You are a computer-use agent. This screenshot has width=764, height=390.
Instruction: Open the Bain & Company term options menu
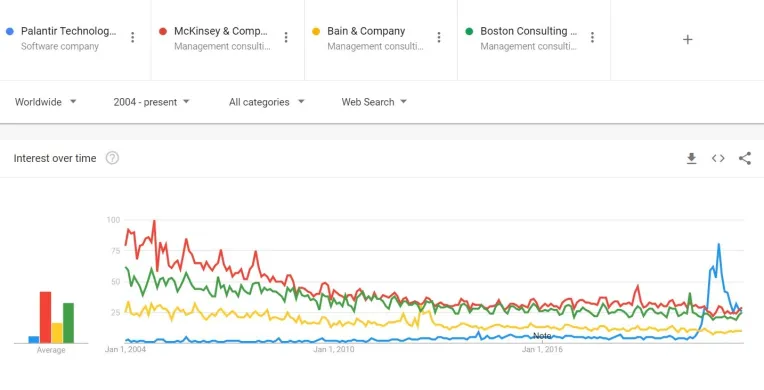coord(439,38)
